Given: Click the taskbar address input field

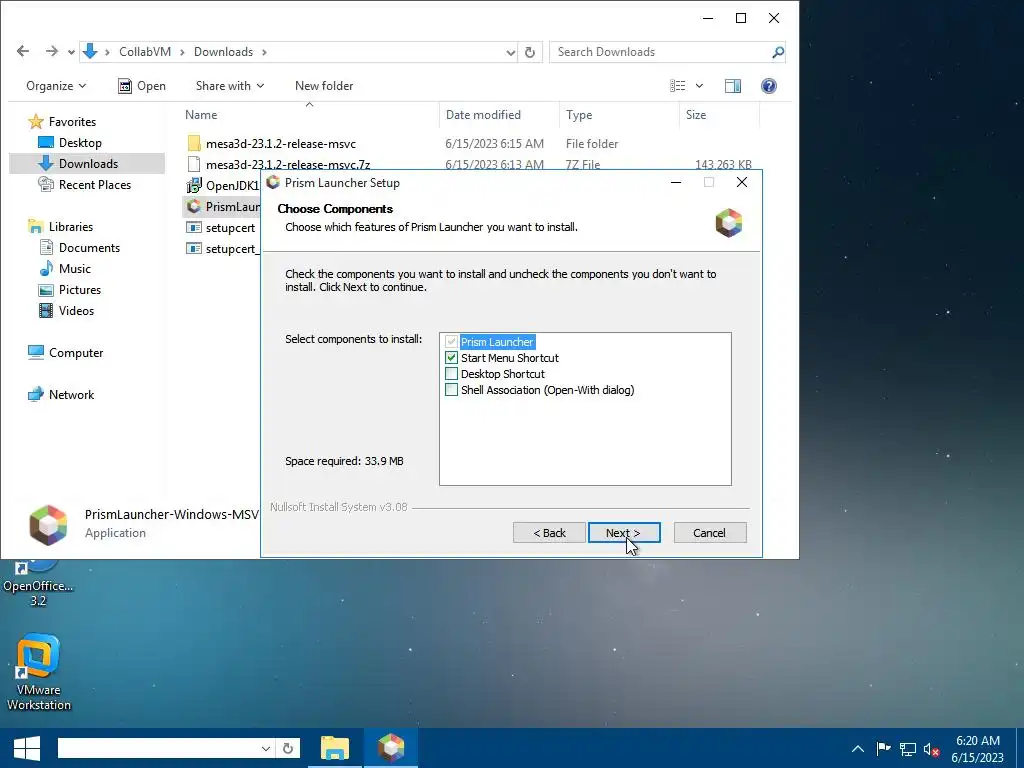Looking at the screenshot, I should tap(158, 748).
